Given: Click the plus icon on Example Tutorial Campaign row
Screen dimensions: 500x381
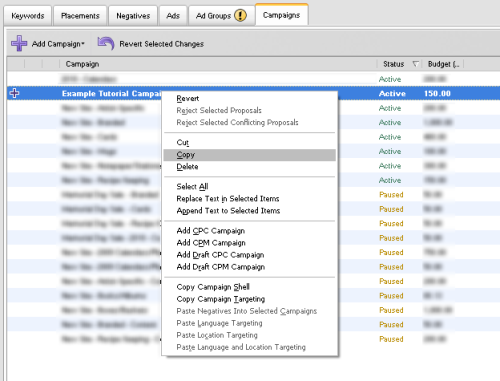Looking at the screenshot, I should pos(14,93).
